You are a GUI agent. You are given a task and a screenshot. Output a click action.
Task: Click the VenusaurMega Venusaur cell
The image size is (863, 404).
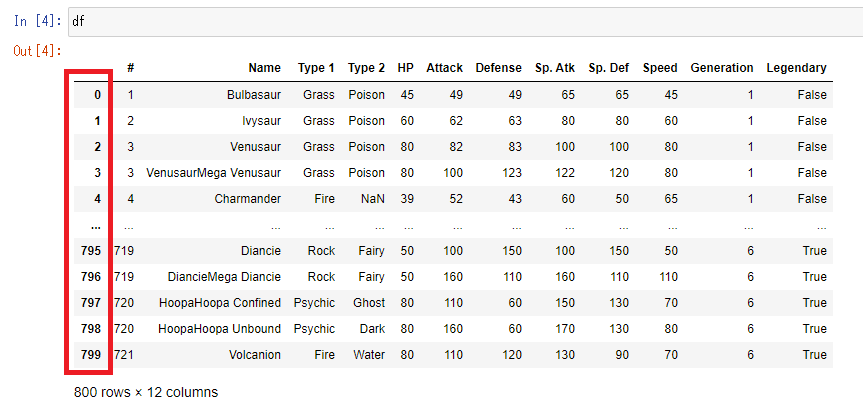tap(214, 173)
